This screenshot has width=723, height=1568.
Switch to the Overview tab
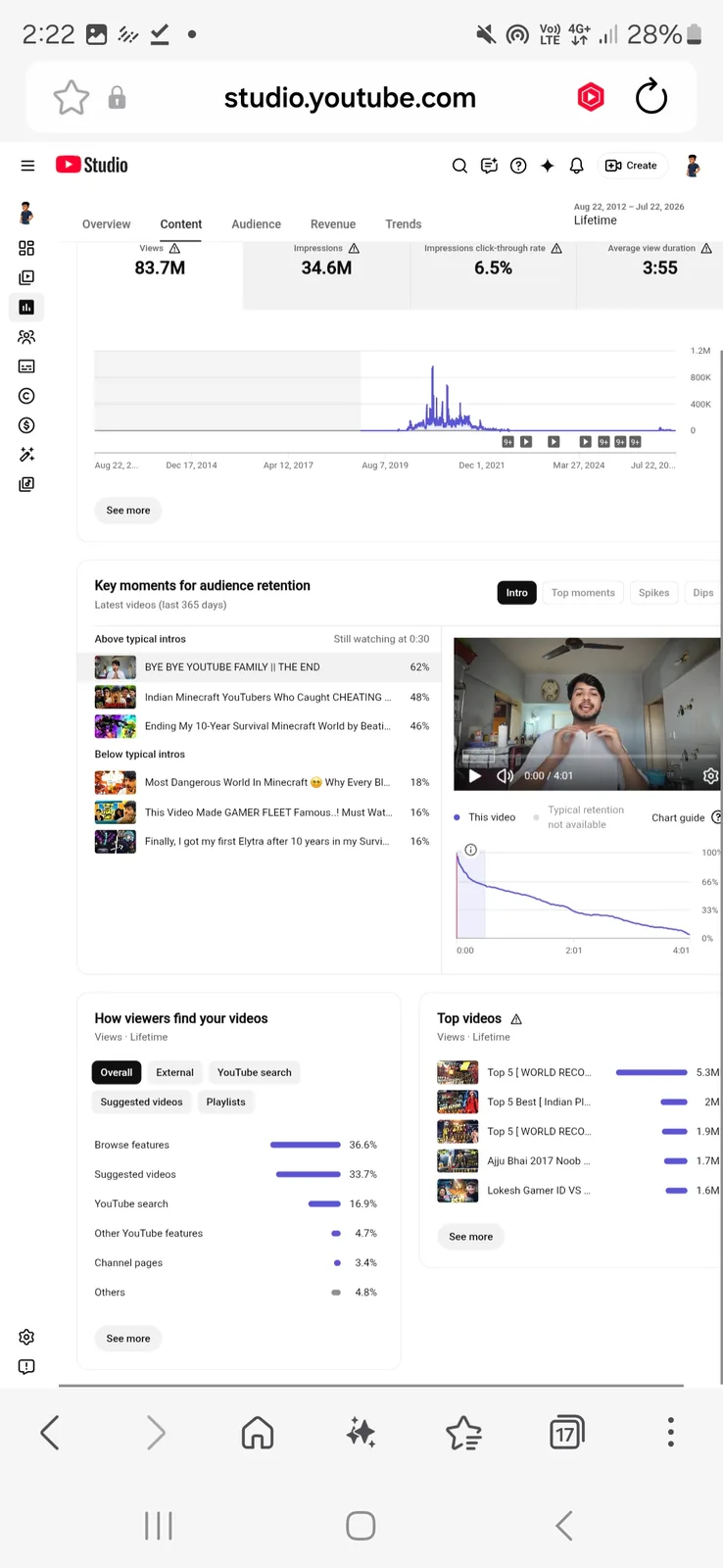(x=106, y=224)
